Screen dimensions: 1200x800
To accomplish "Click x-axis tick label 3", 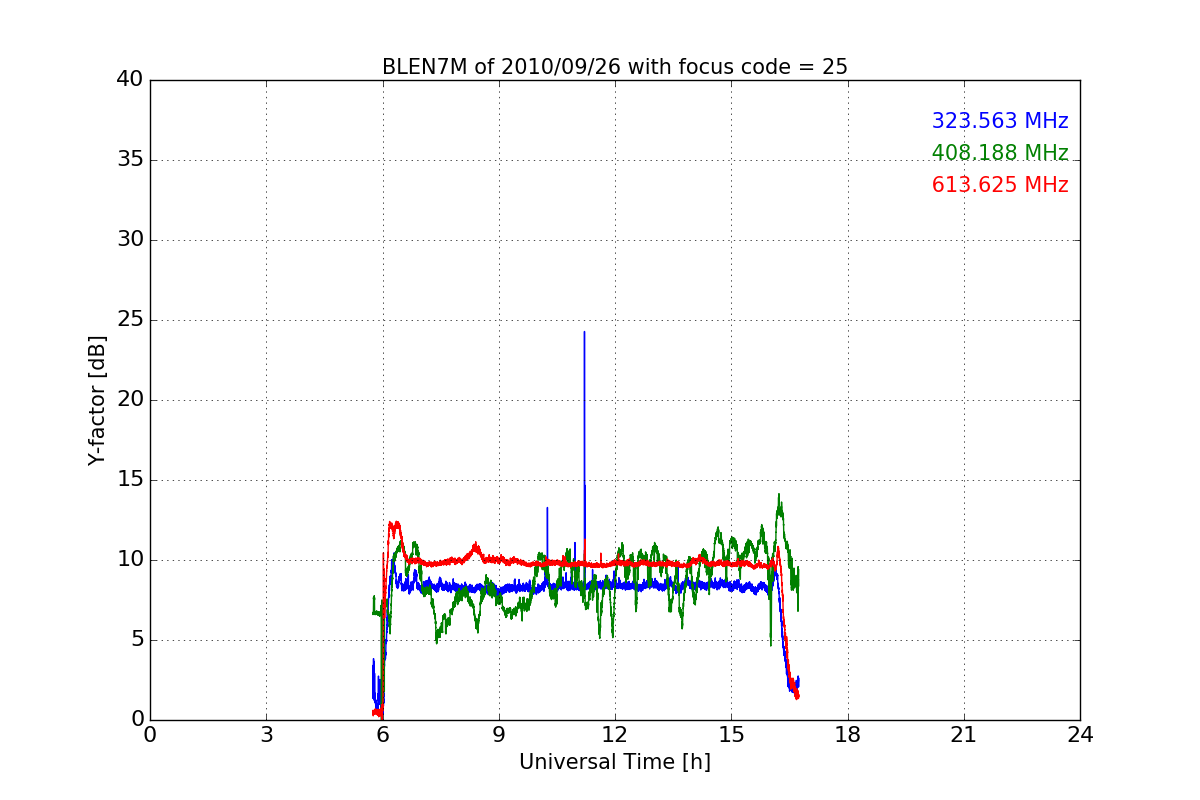I will click(x=266, y=735).
